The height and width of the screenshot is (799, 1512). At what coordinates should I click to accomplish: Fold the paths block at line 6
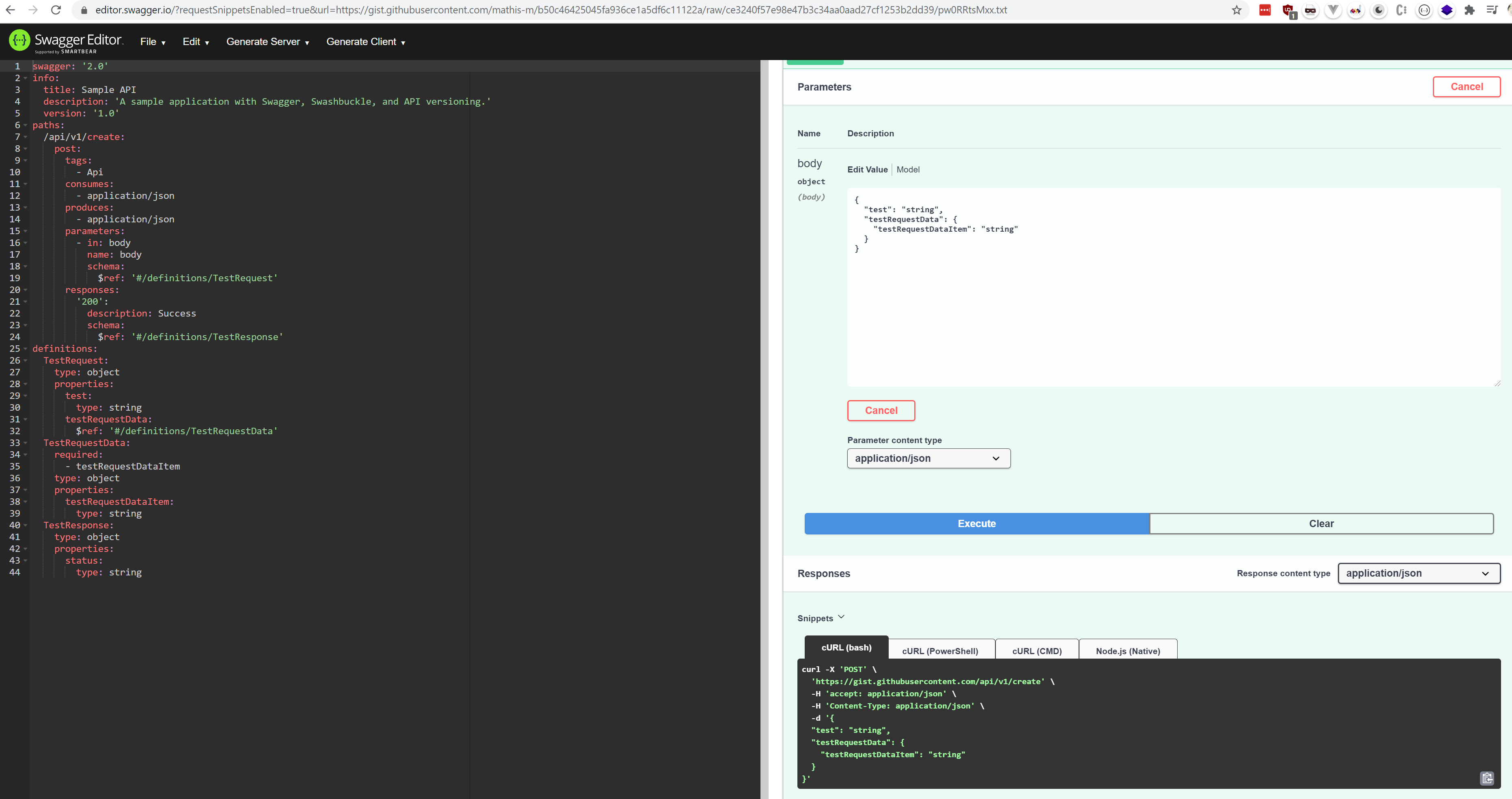pos(25,126)
